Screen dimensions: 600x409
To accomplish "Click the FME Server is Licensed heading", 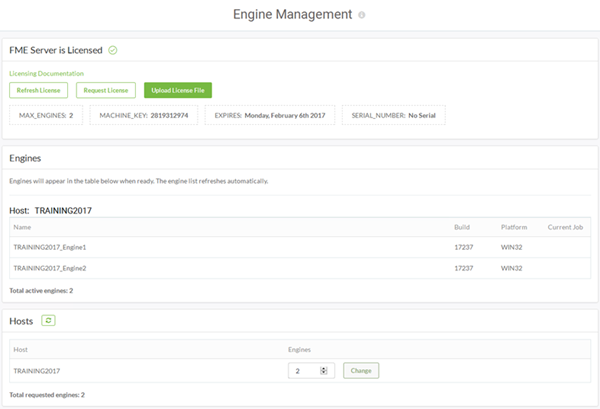I will (56, 50).
